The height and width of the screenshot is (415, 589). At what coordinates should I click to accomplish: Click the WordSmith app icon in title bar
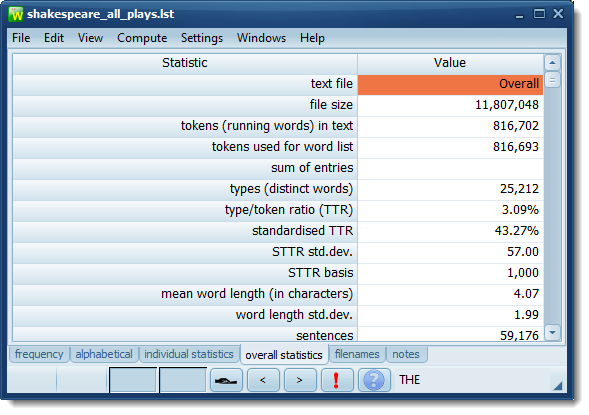(x=16, y=15)
